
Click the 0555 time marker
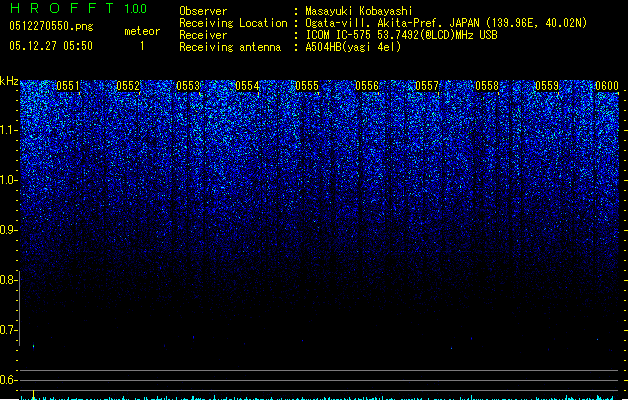307,85
